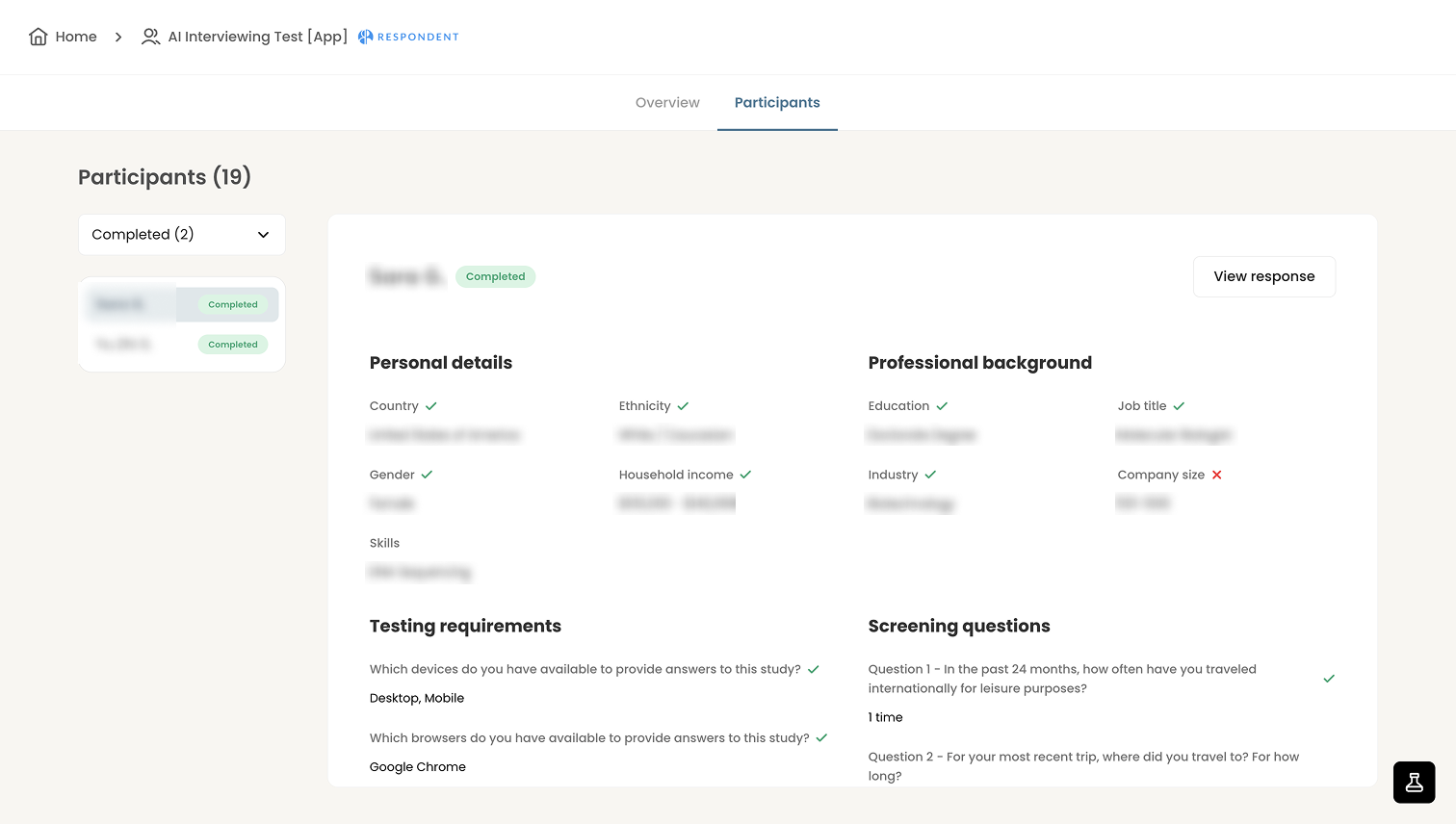Click the Completed dropdown chevron arrow
Image resolution: width=1456 pixels, height=824 pixels.
[263, 235]
